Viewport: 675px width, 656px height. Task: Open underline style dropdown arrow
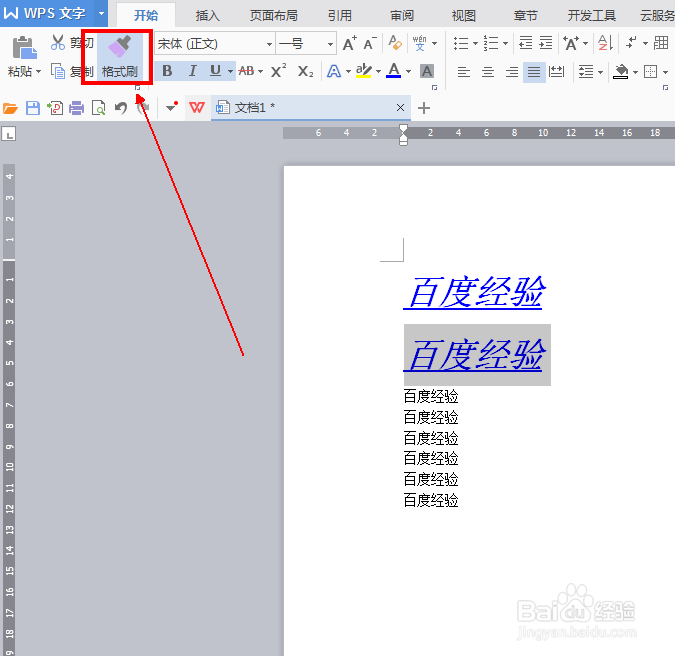[230, 71]
